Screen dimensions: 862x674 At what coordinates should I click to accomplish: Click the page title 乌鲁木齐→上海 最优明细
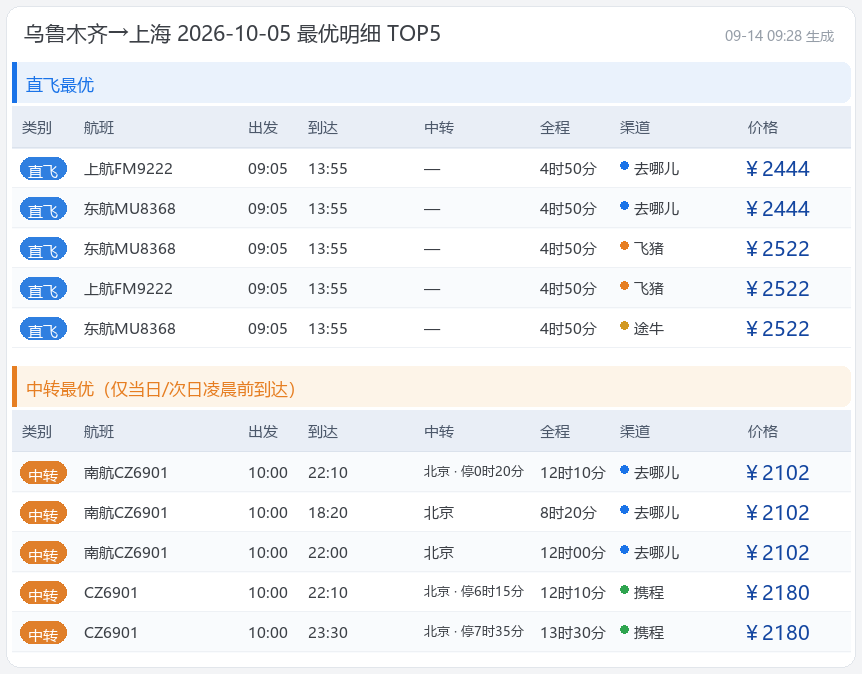pos(232,34)
